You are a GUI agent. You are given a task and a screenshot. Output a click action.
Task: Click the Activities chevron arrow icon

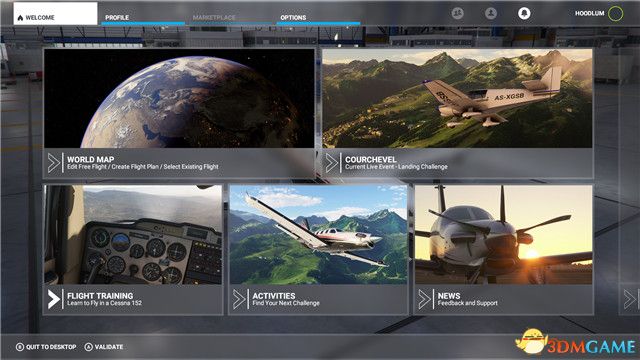(239, 299)
